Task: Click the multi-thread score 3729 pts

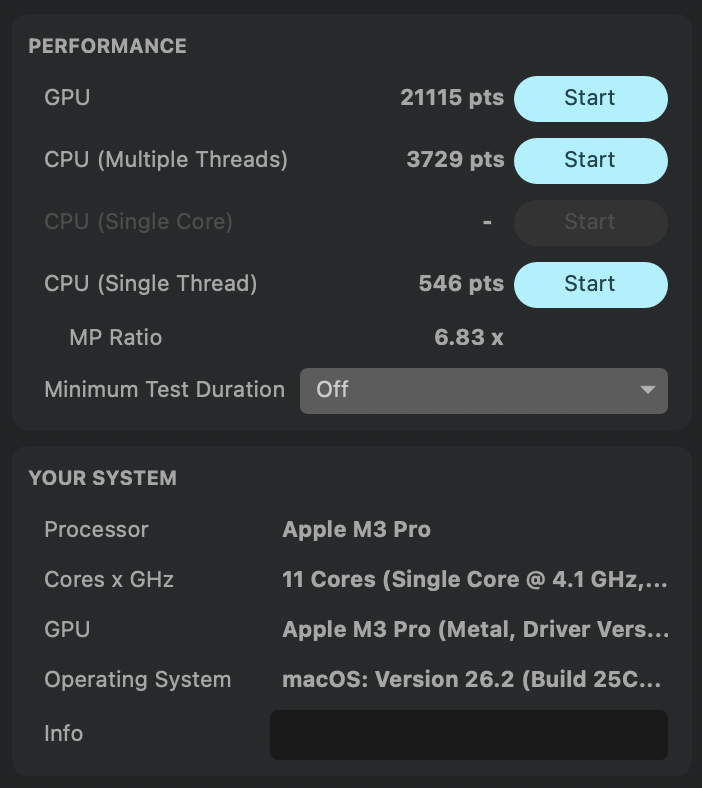Action: (455, 160)
